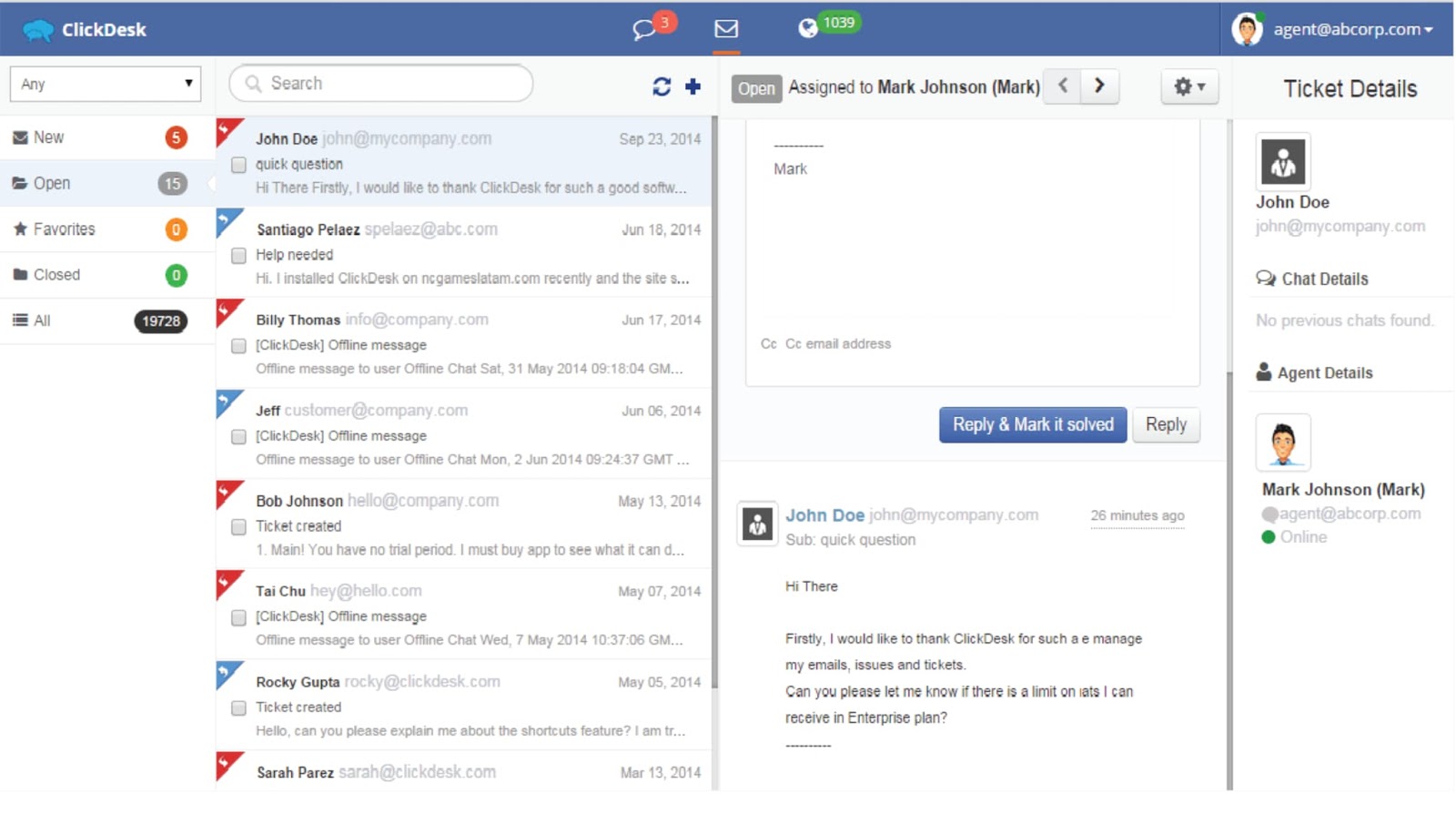1456x824 pixels.
Task: Open the Open tickets folder
Action: pos(107,183)
